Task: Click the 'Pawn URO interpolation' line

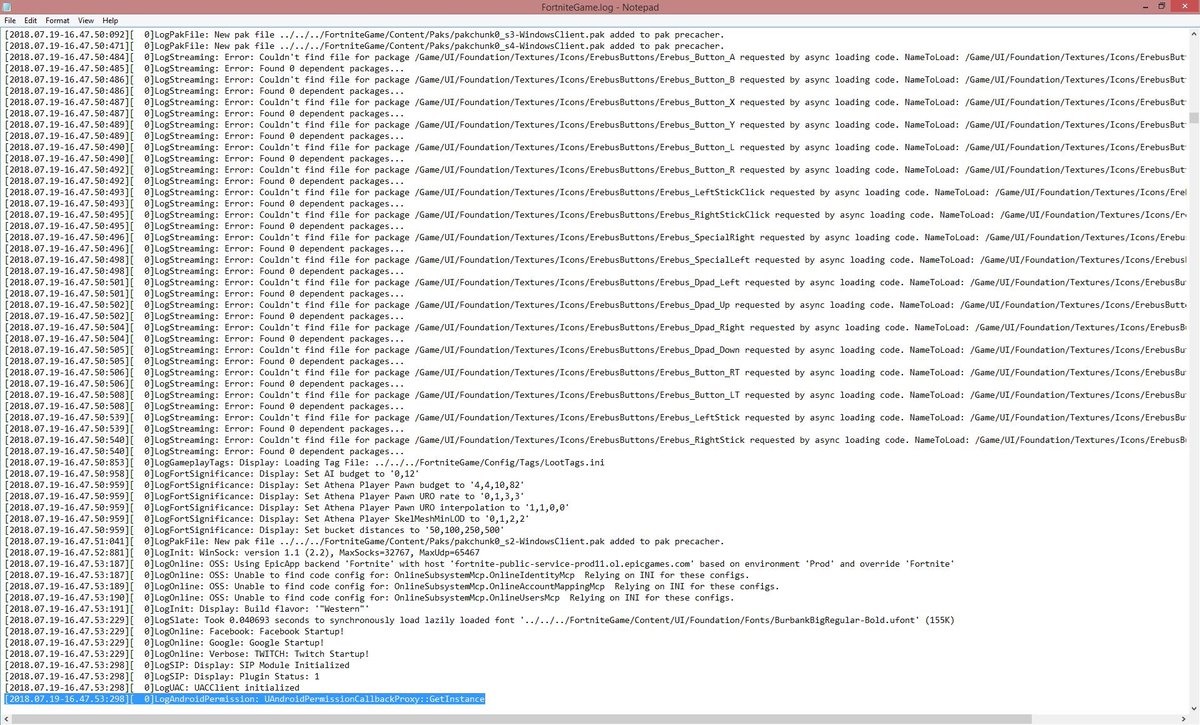Action: tap(286, 507)
